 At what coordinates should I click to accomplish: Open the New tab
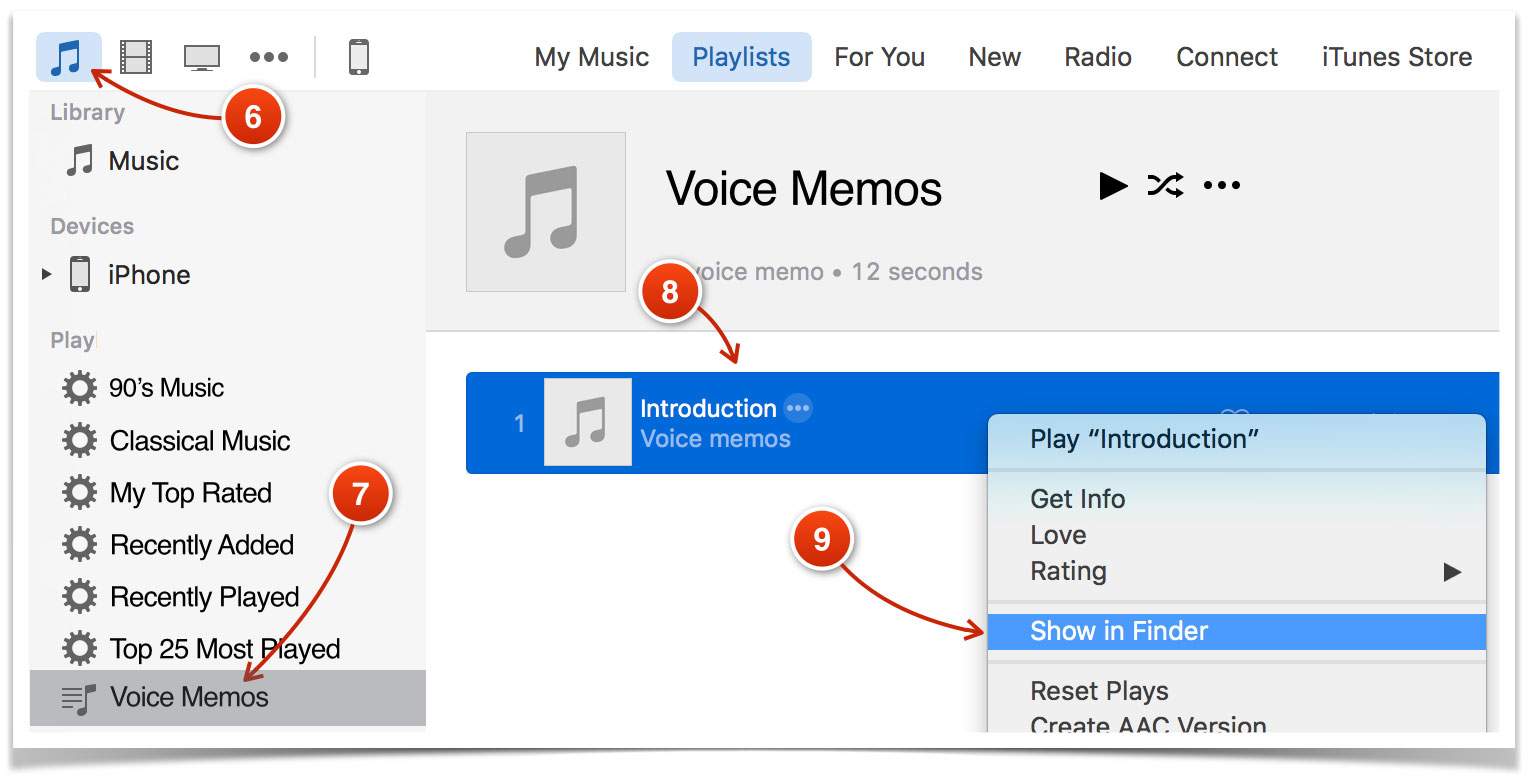(x=994, y=57)
